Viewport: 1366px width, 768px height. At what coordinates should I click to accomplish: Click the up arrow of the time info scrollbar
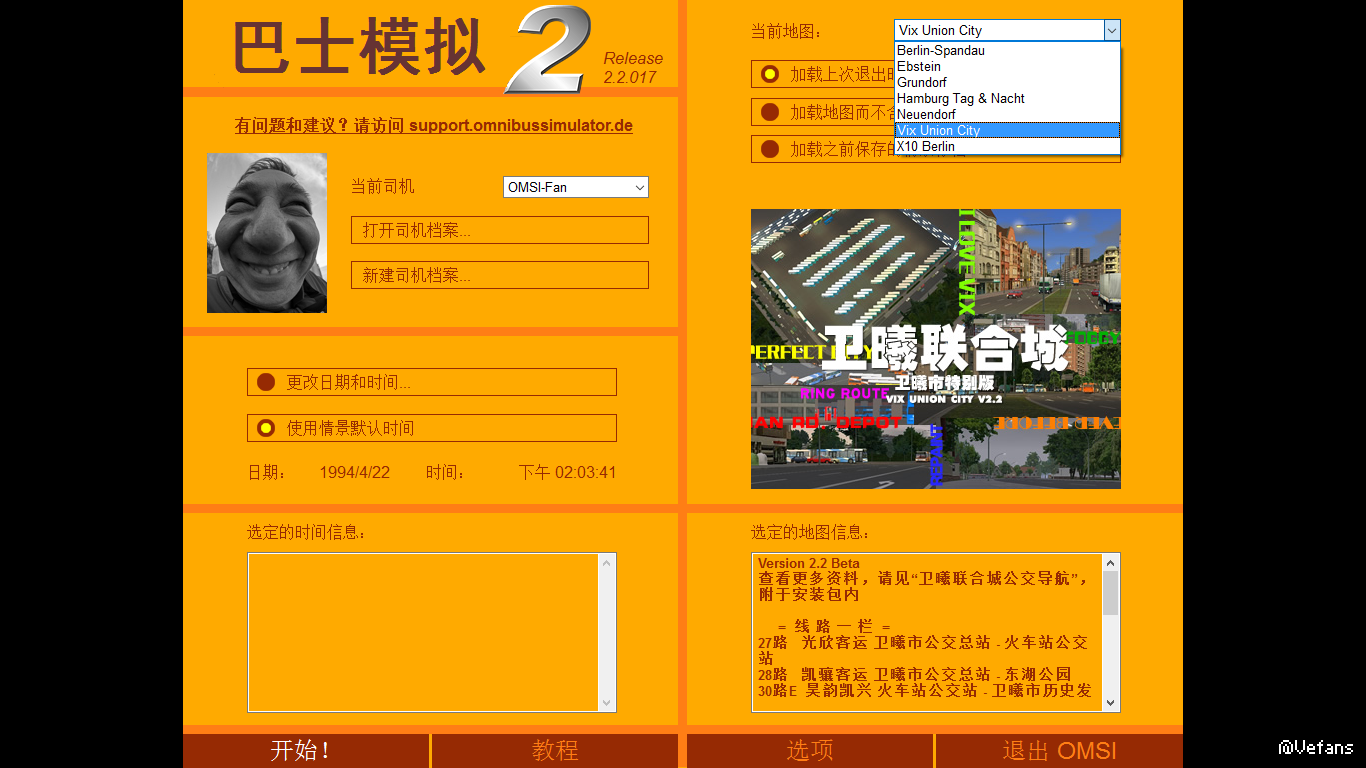point(607,562)
